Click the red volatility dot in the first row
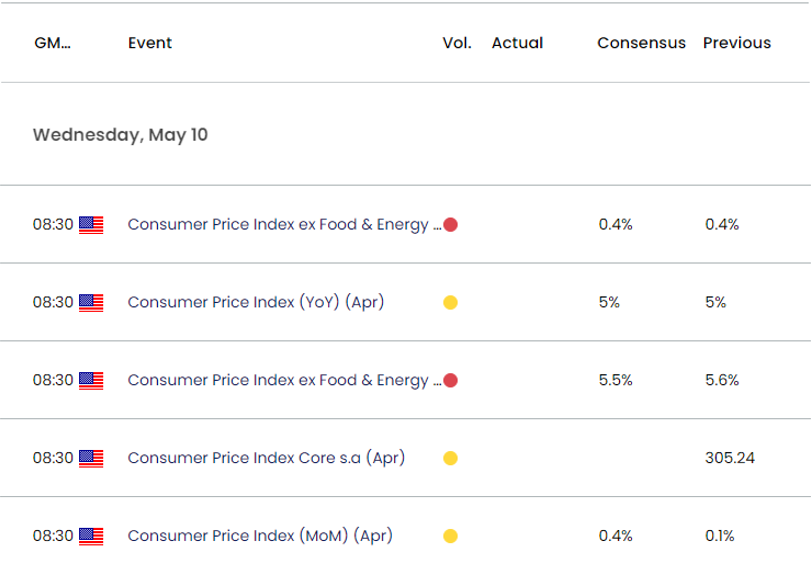 [x=450, y=225]
